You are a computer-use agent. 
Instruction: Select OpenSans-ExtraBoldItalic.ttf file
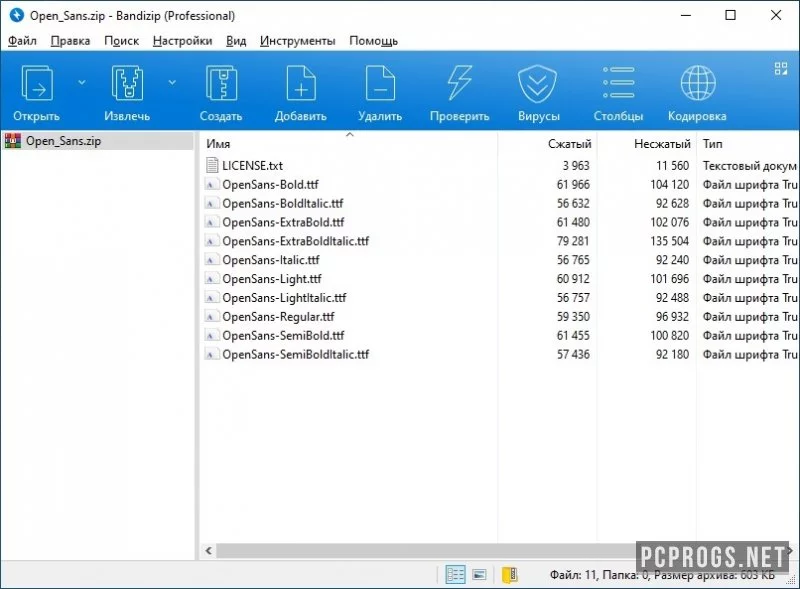[x=295, y=241]
